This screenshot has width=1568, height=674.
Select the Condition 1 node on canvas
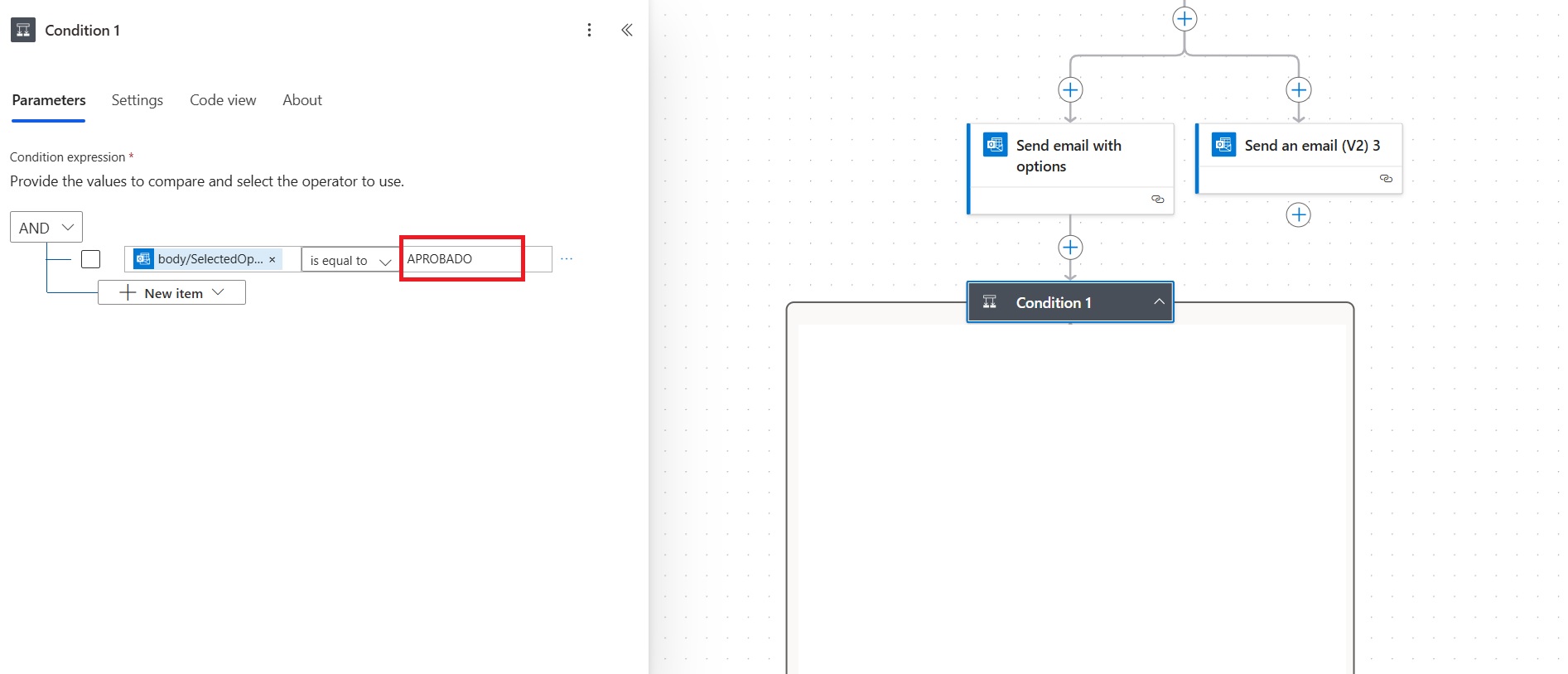(x=1070, y=302)
